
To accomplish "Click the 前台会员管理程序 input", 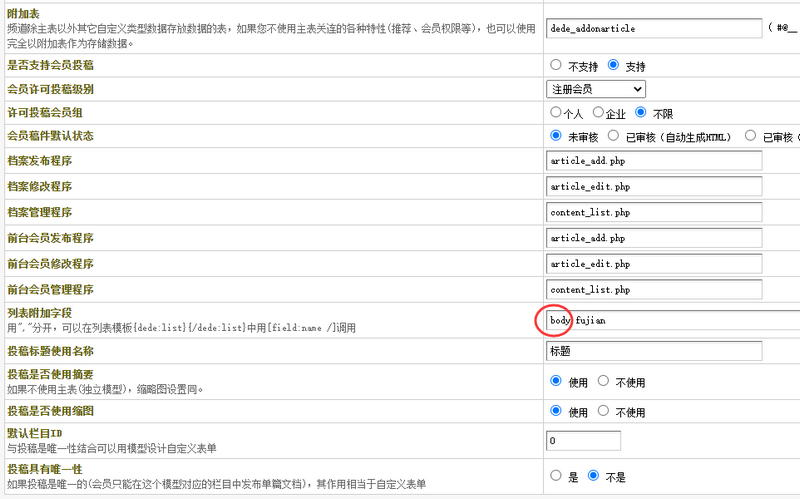I will coord(654,290).
